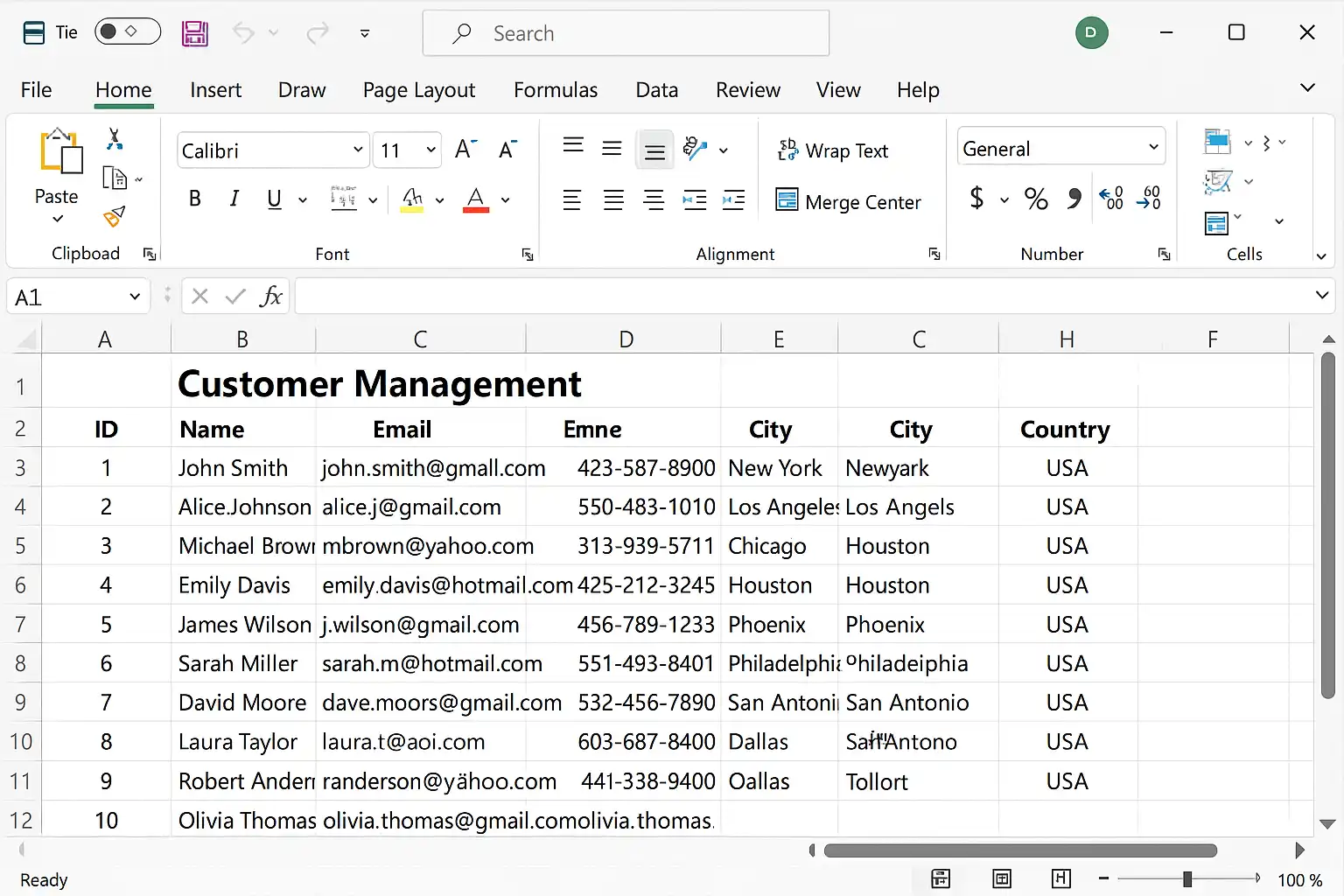Viewport: 1344px width, 896px height.
Task: Toggle Bold formatting
Action: click(195, 199)
